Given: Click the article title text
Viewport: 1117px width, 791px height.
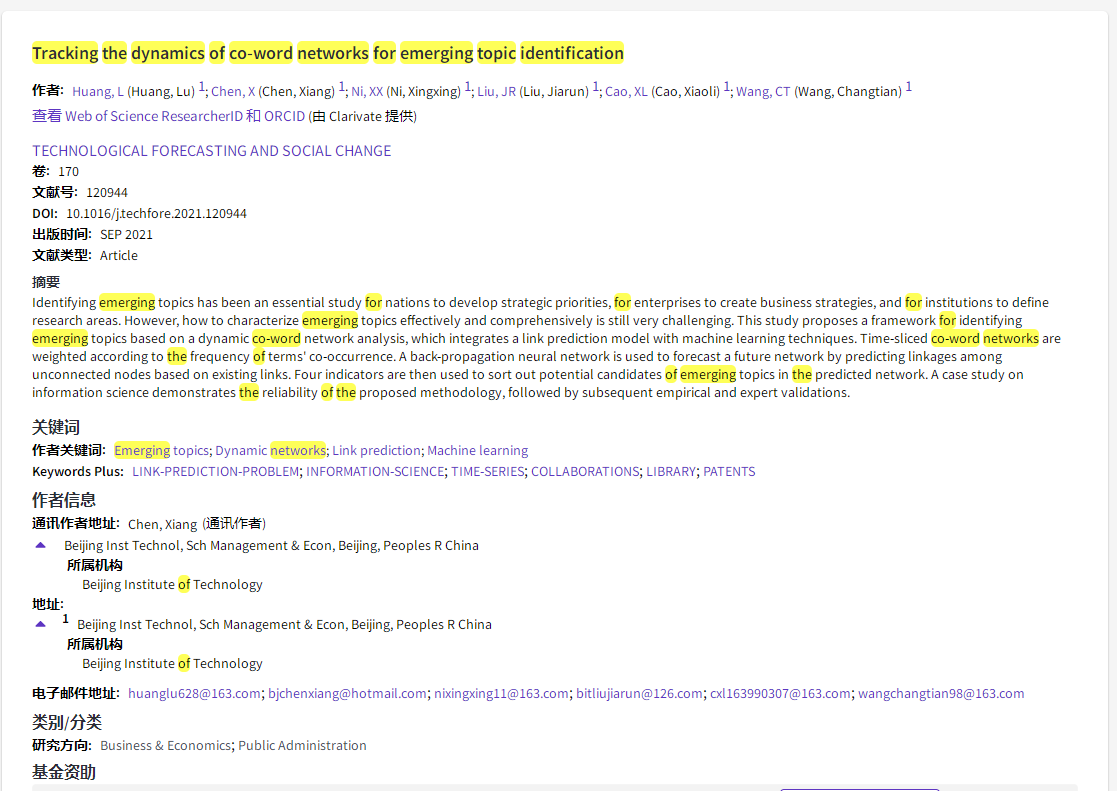Looking at the screenshot, I should tap(327, 53).
